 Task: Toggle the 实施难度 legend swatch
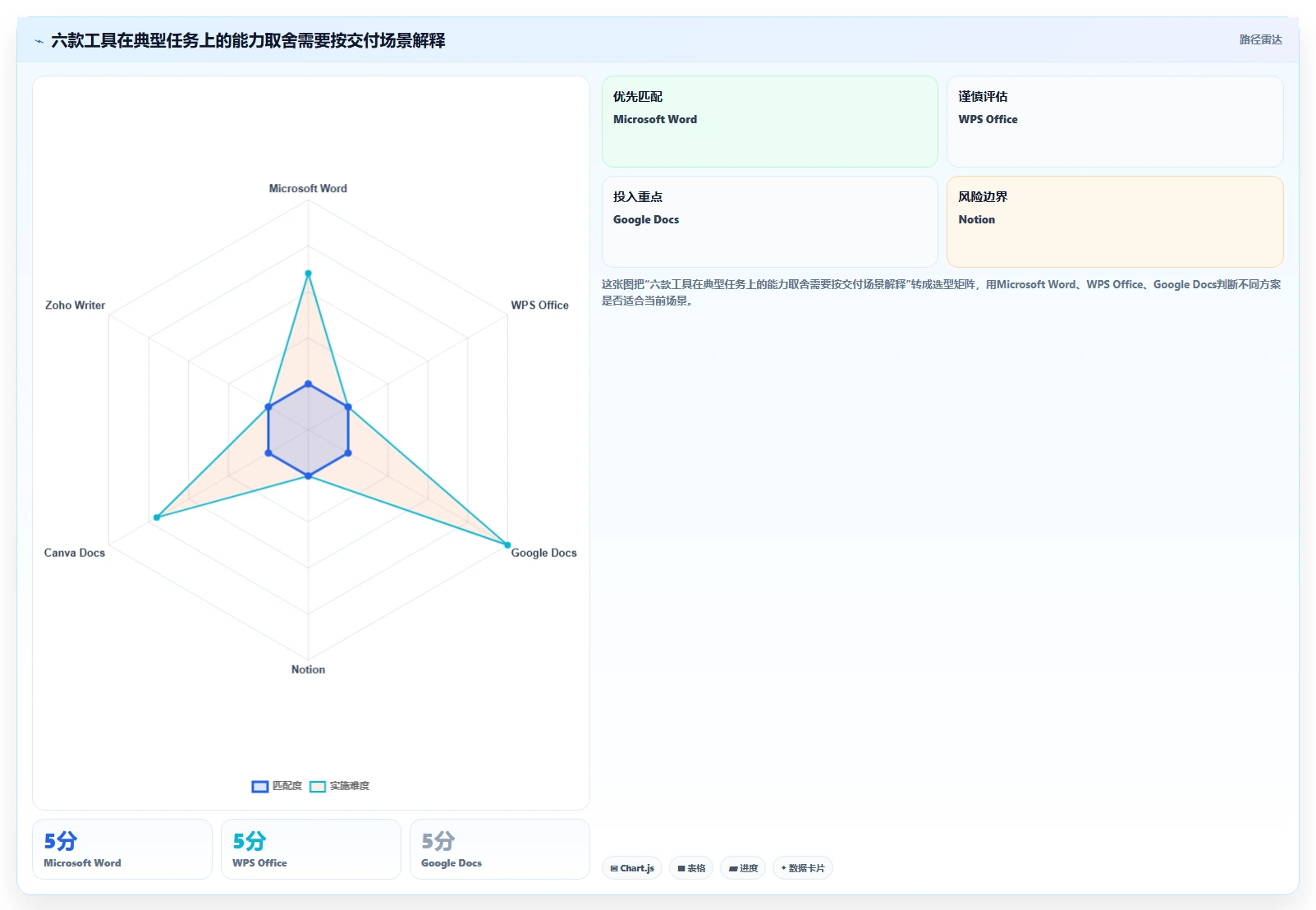(318, 786)
